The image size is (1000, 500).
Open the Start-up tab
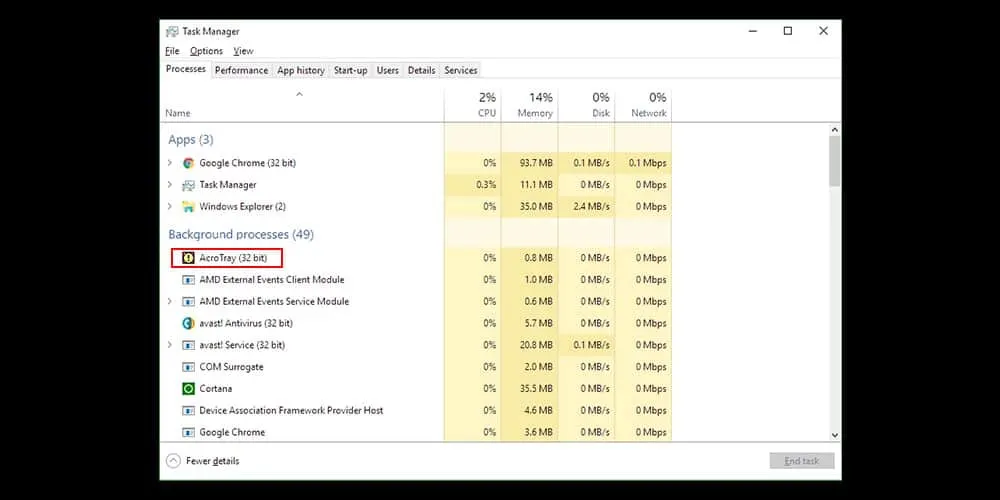[x=350, y=70]
